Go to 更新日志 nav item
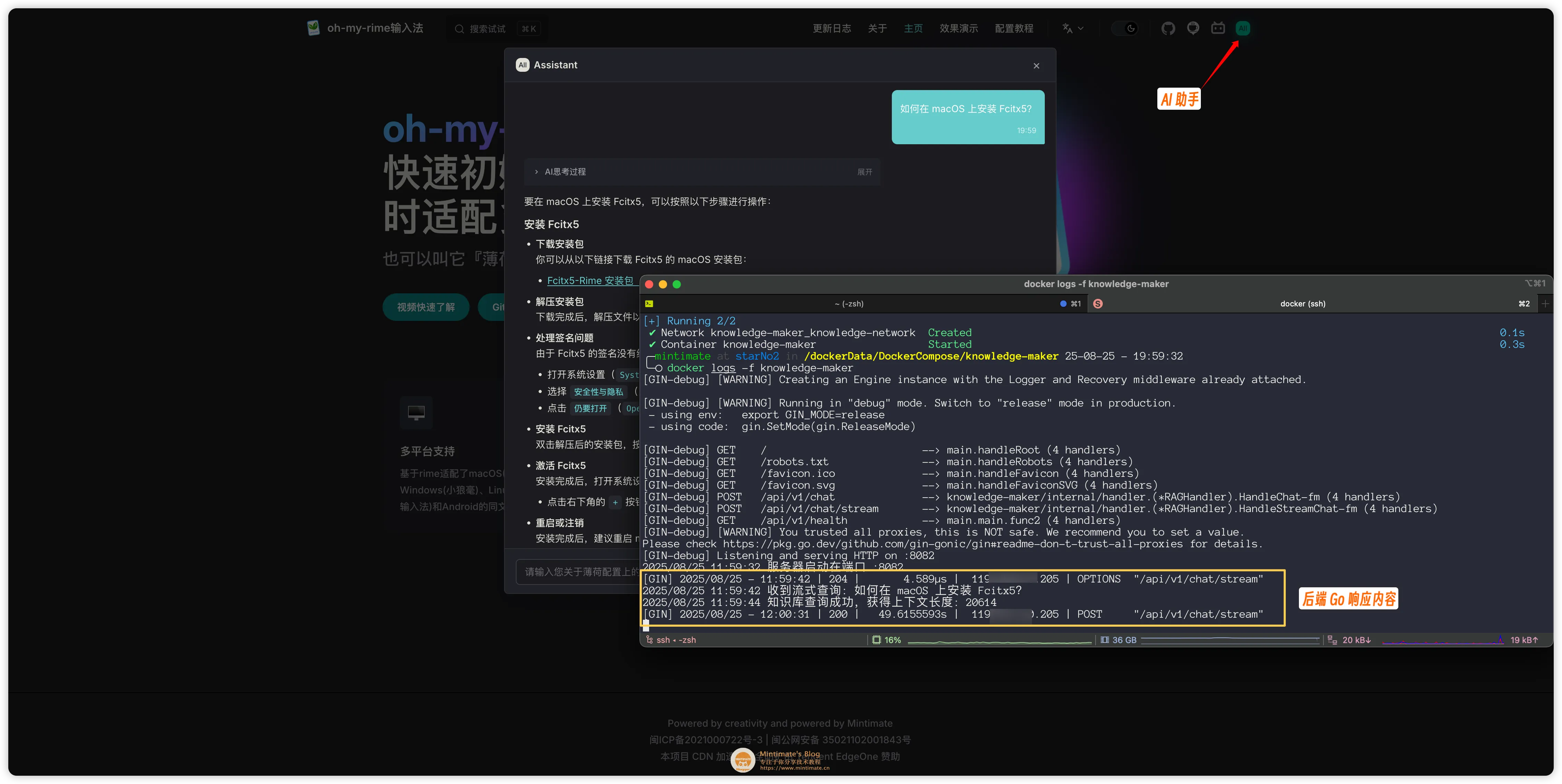 831,29
